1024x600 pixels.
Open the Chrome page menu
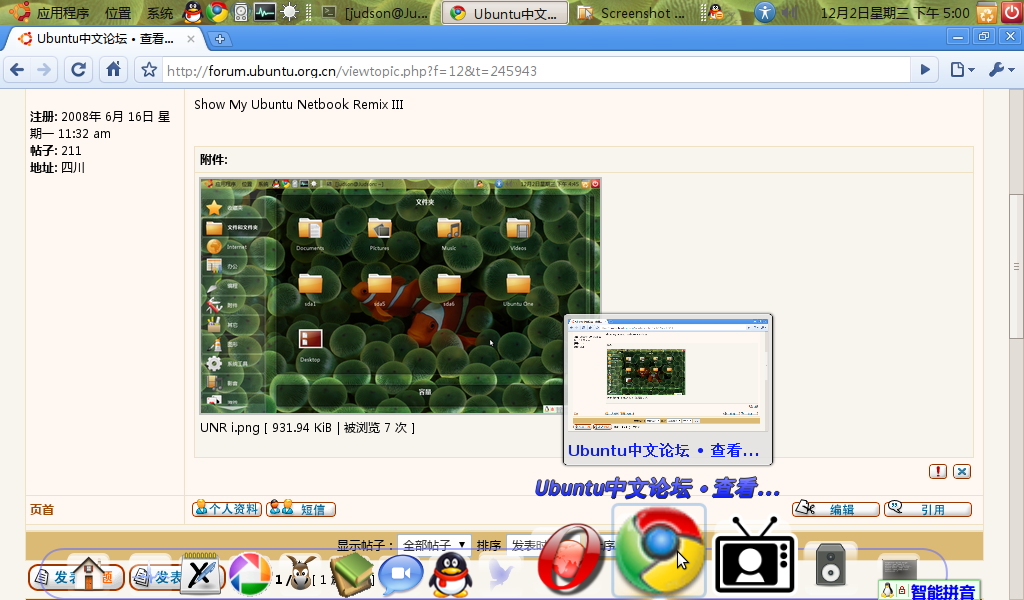point(962,70)
